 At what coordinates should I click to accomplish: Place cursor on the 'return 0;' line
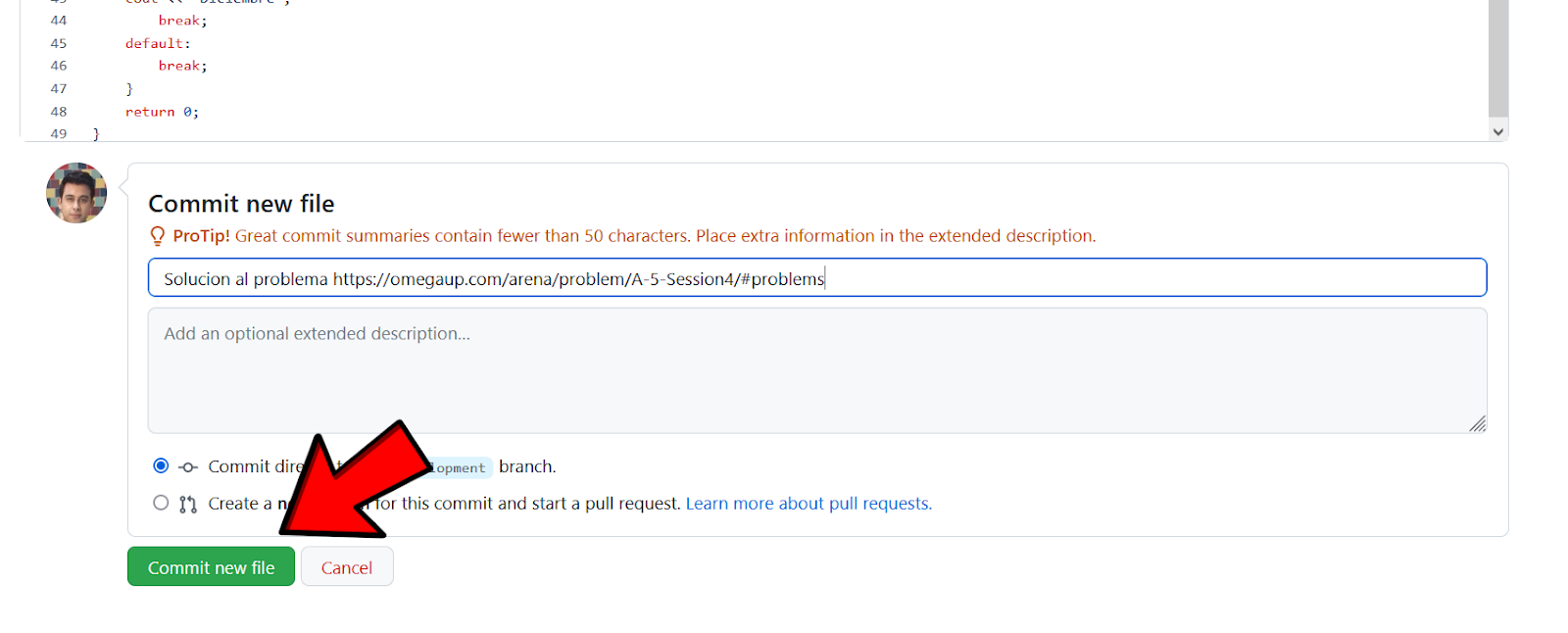tap(162, 112)
